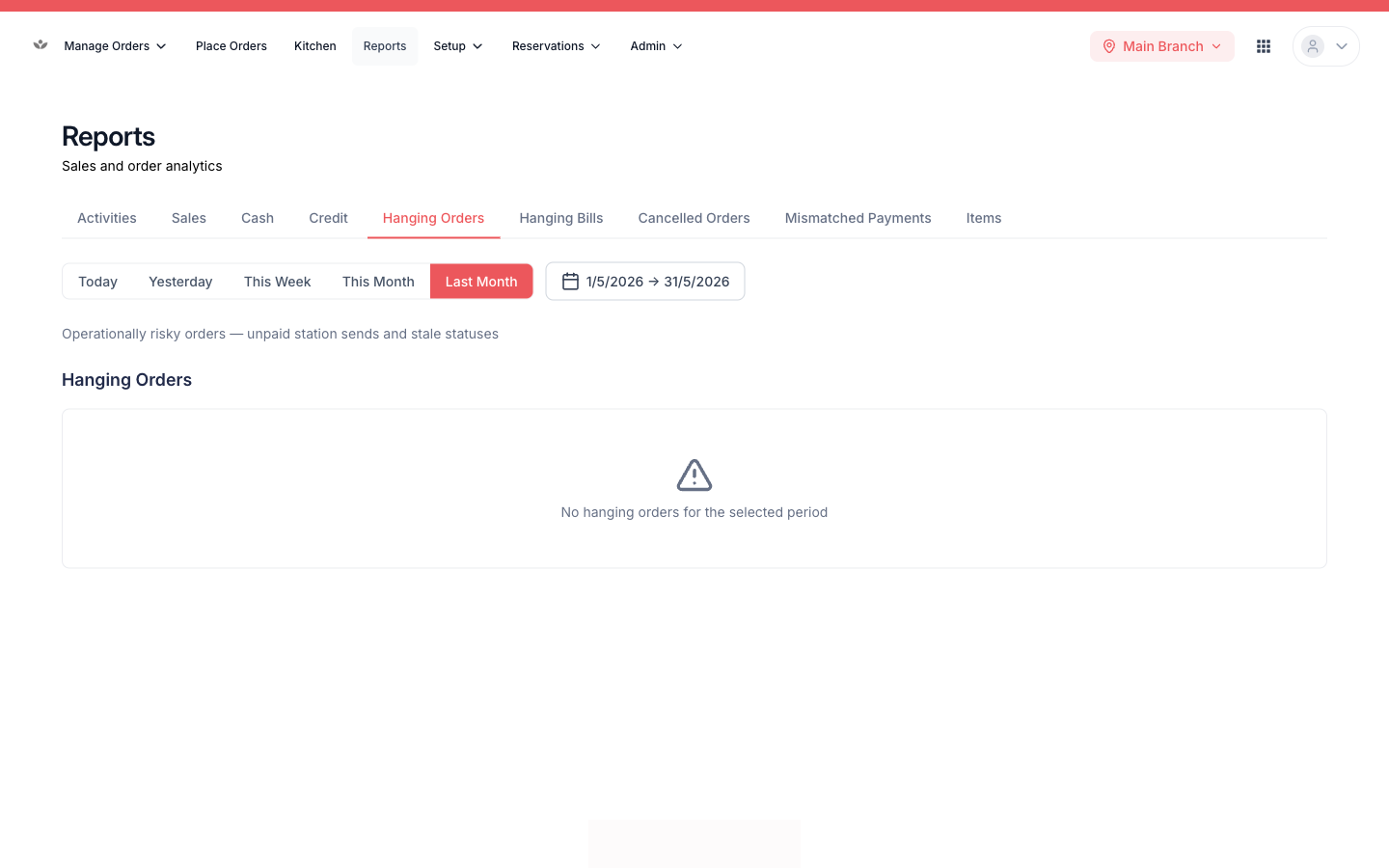Open the Main Branch selector chevron
The width and height of the screenshot is (1389, 868).
(x=1216, y=46)
